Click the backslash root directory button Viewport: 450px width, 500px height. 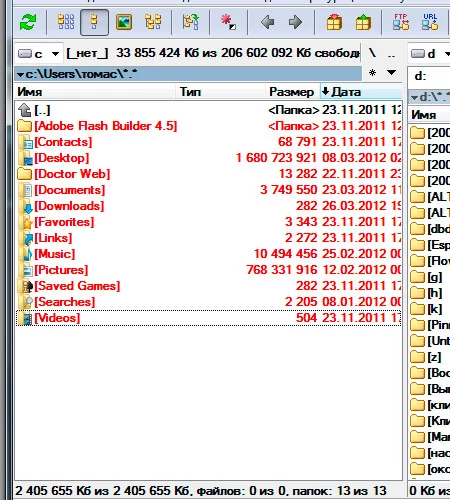coord(373,53)
